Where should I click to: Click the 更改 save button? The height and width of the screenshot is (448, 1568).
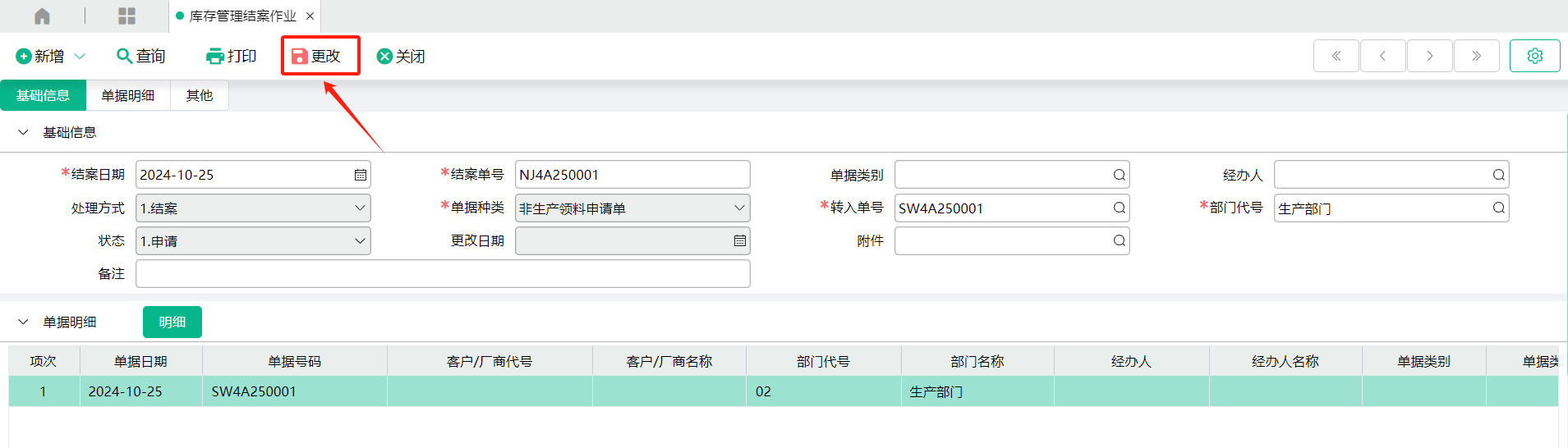(317, 56)
